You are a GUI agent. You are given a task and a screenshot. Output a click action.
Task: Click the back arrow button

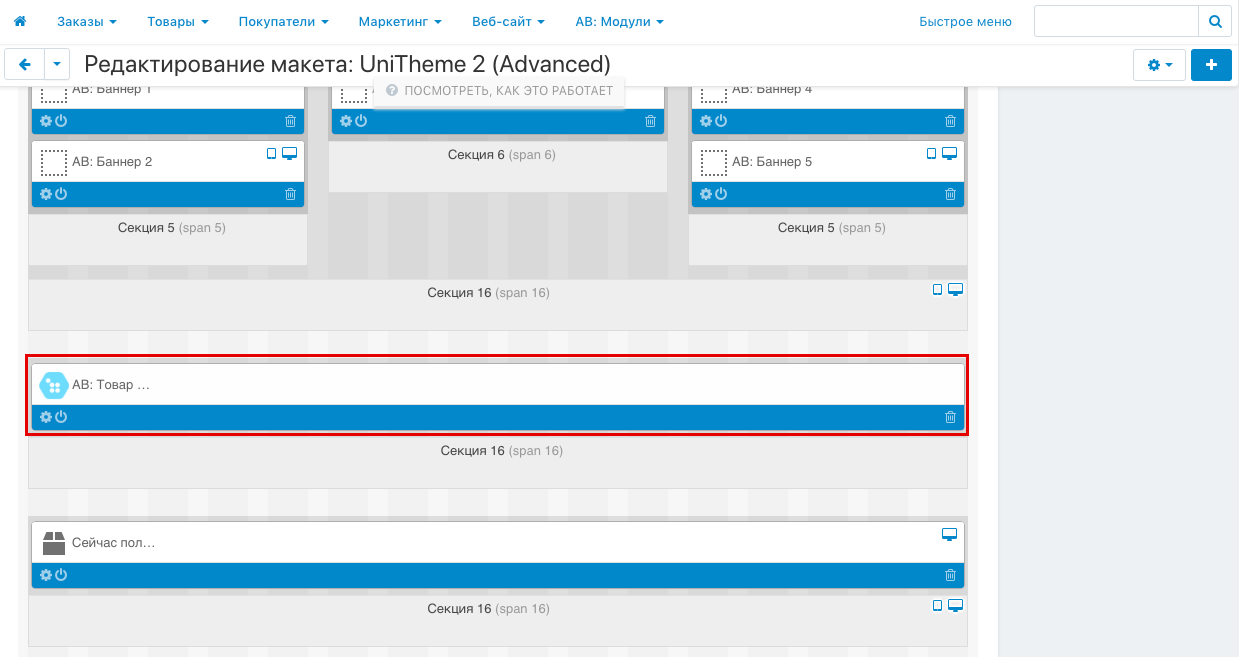(x=25, y=64)
